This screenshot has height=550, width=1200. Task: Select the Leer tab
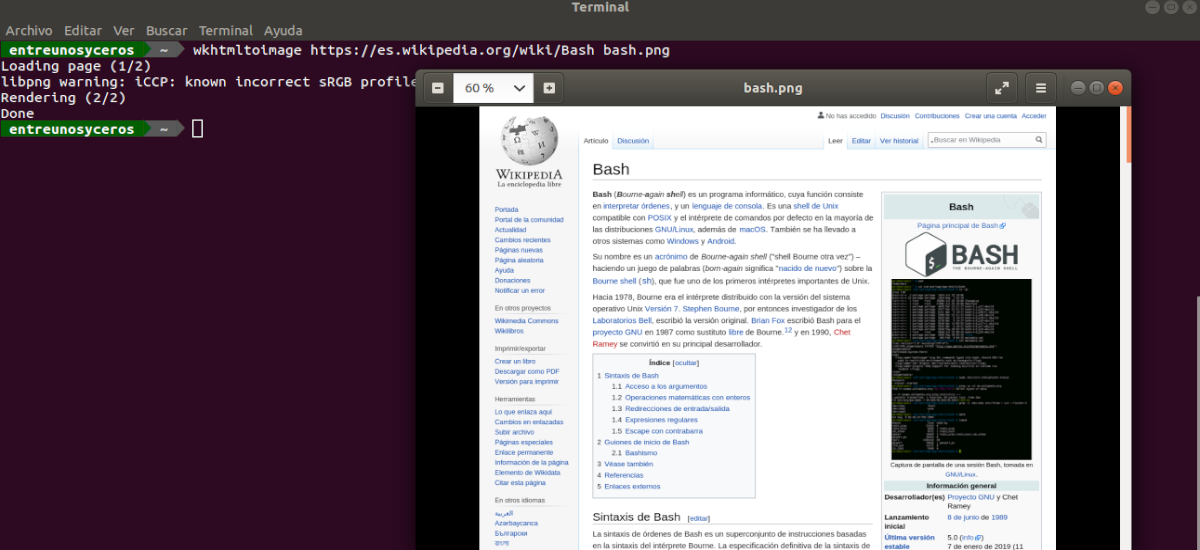(836, 141)
